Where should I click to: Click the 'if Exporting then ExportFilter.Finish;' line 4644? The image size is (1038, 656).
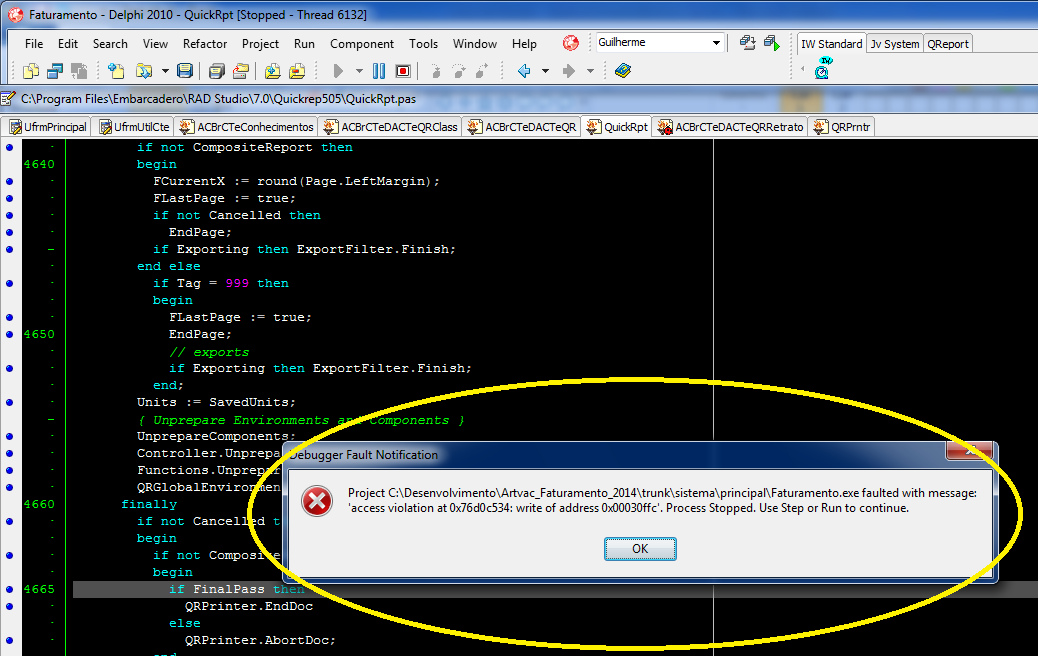click(304, 250)
